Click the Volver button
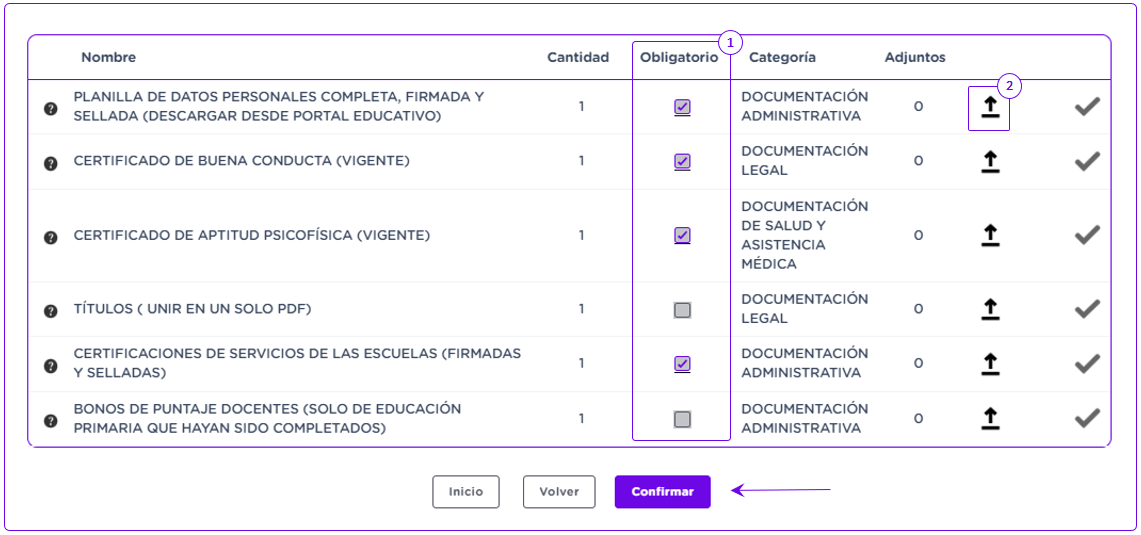1141x535 pixels. pyautogui.click(x=559, y=492)
